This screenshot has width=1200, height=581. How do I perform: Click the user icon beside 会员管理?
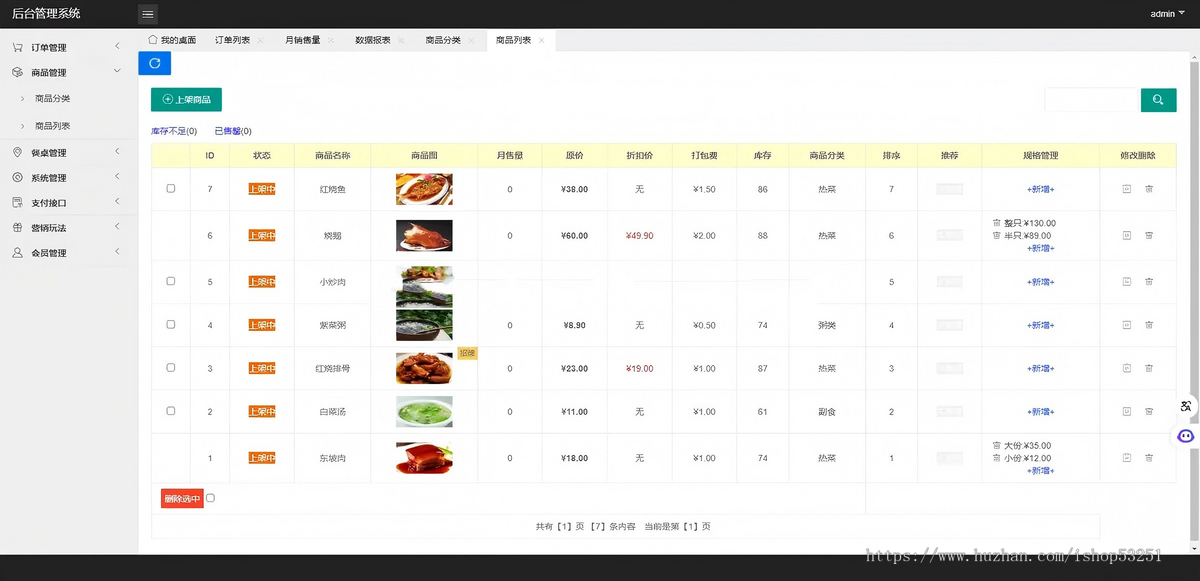pos(18,253)
